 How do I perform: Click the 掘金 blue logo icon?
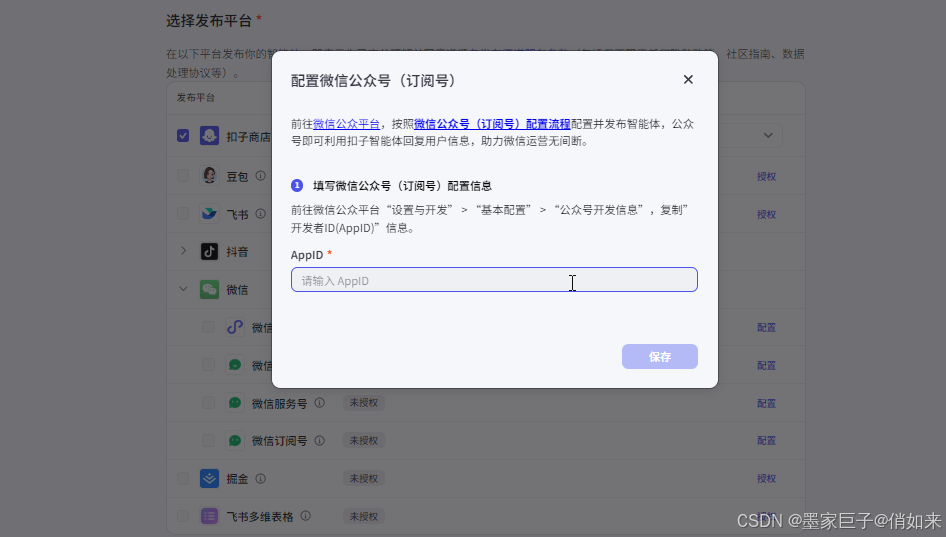pyautogui.click(x=209, y=478)
